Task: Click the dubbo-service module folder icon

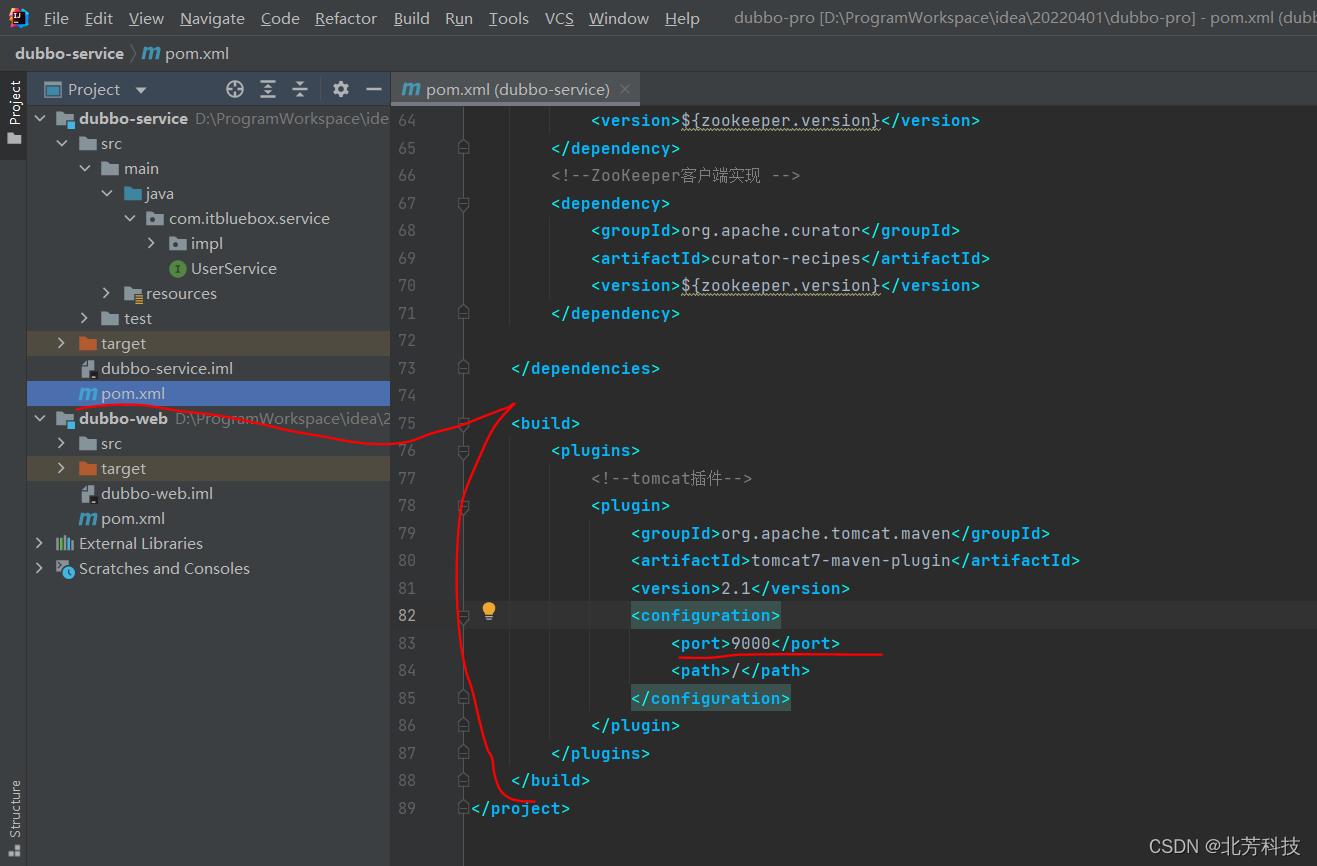Action: tap(65, 119)
